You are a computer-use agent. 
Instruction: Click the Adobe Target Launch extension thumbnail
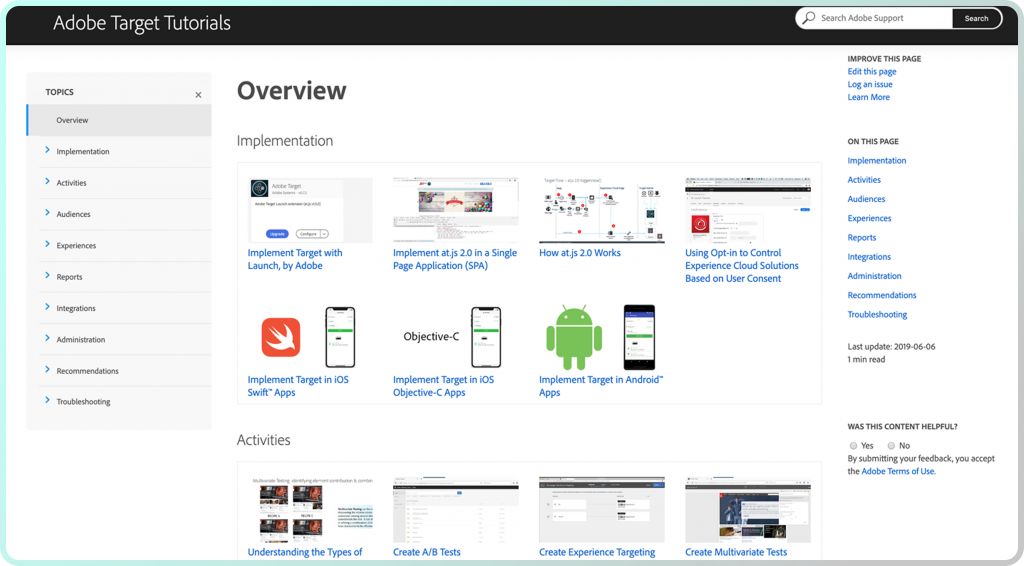310,210
